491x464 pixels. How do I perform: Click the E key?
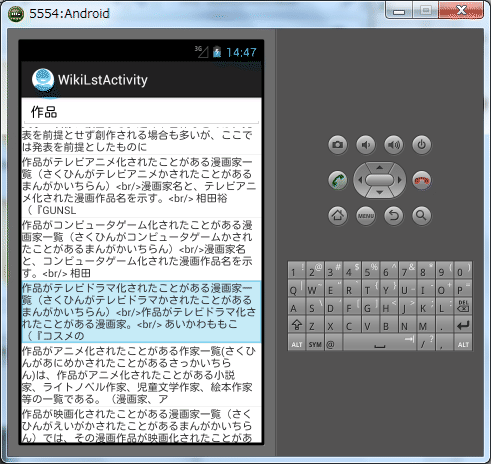click(333, 288)
